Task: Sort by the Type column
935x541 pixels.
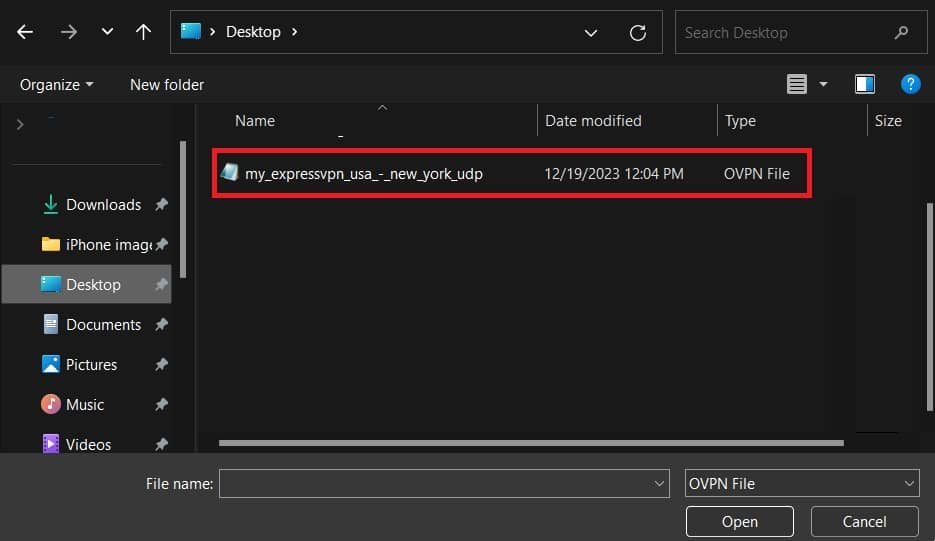Action: pos(740,120)
